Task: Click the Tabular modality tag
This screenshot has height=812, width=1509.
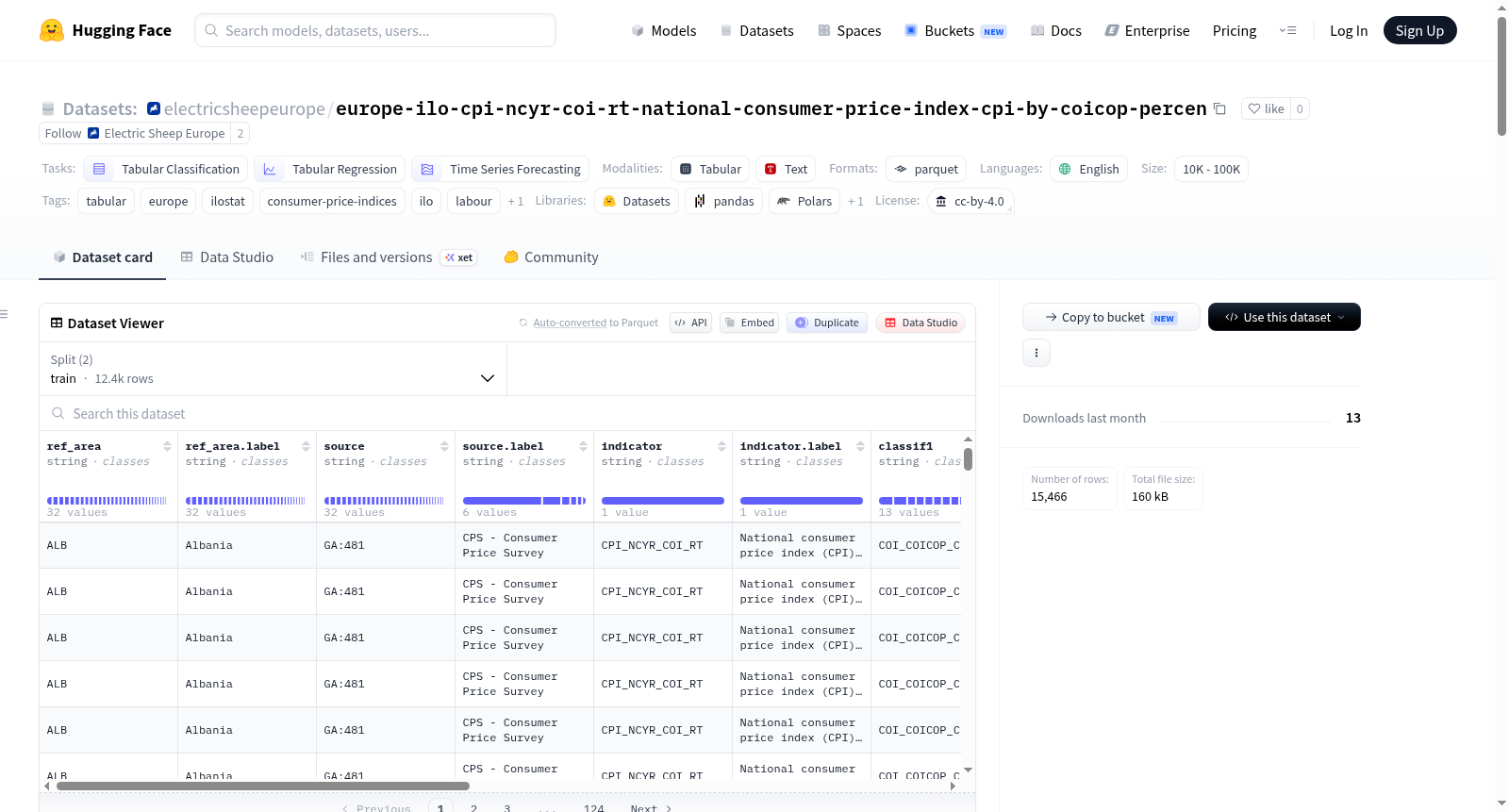Action: (710, 169)
